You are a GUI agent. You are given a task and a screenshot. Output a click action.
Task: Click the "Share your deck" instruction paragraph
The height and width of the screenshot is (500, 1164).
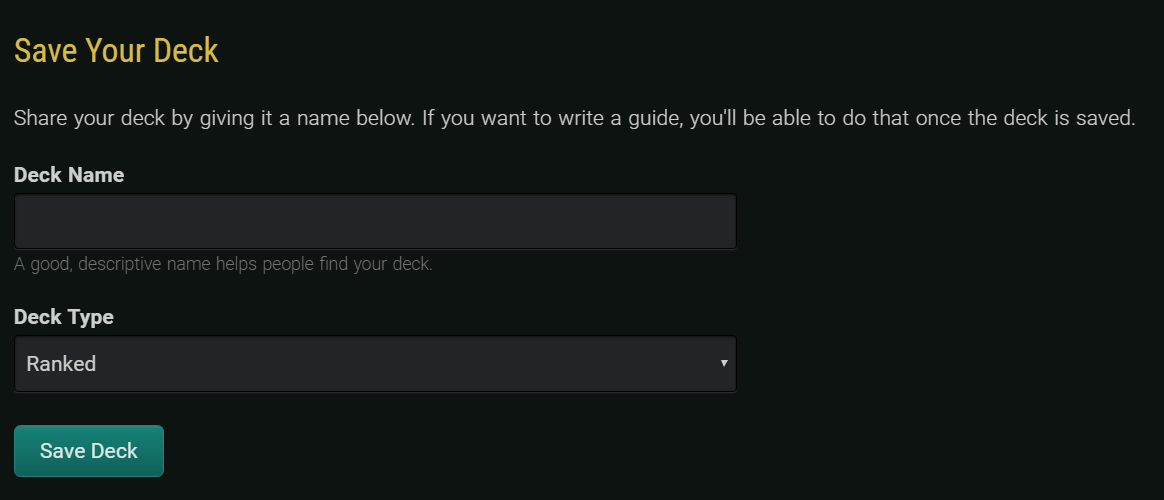click(574, 119)
